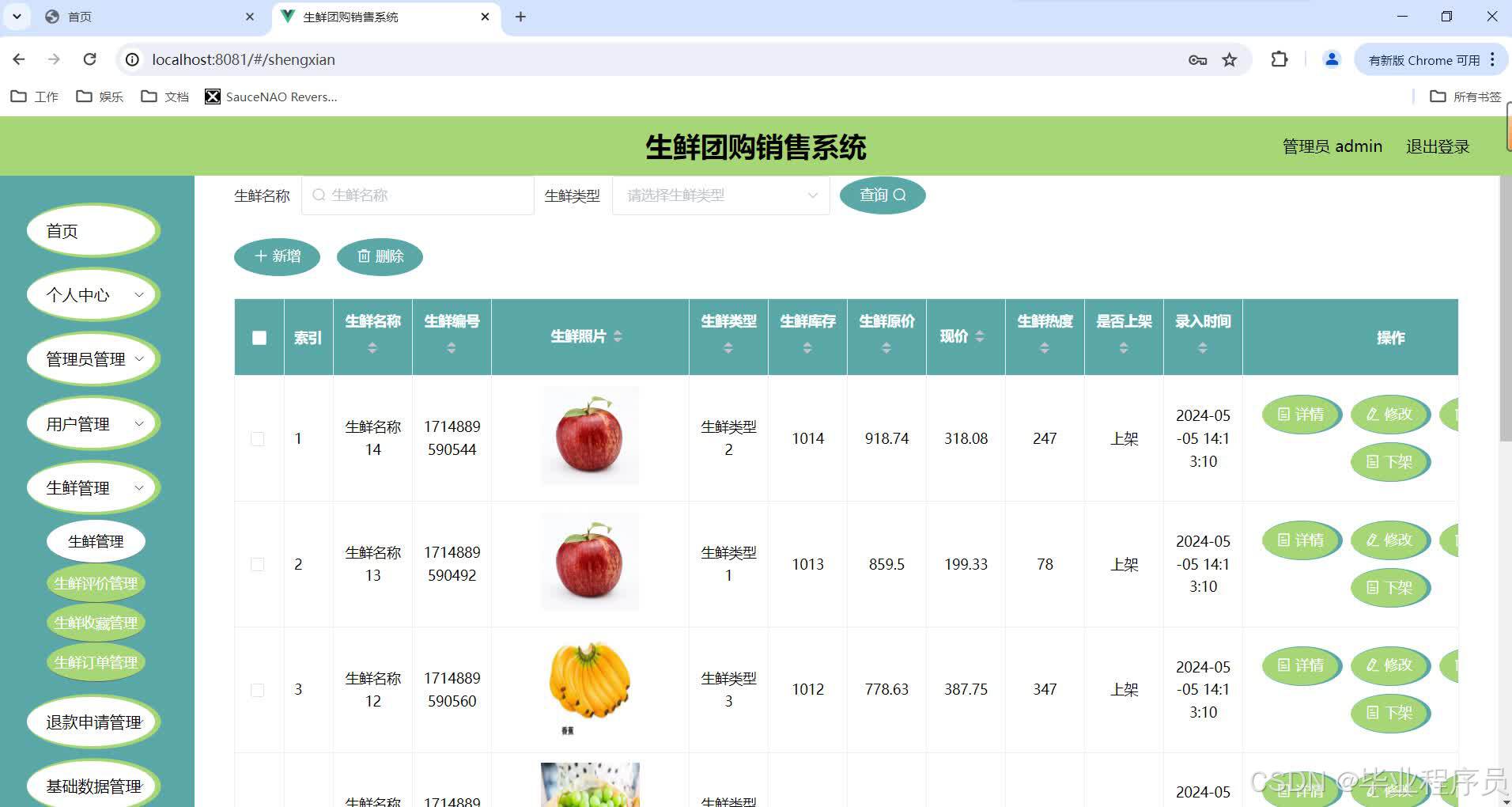Screen dimensions: 1512x807
Task: Open the SauceNAO bookmark icon
Action: click(212, 97)
